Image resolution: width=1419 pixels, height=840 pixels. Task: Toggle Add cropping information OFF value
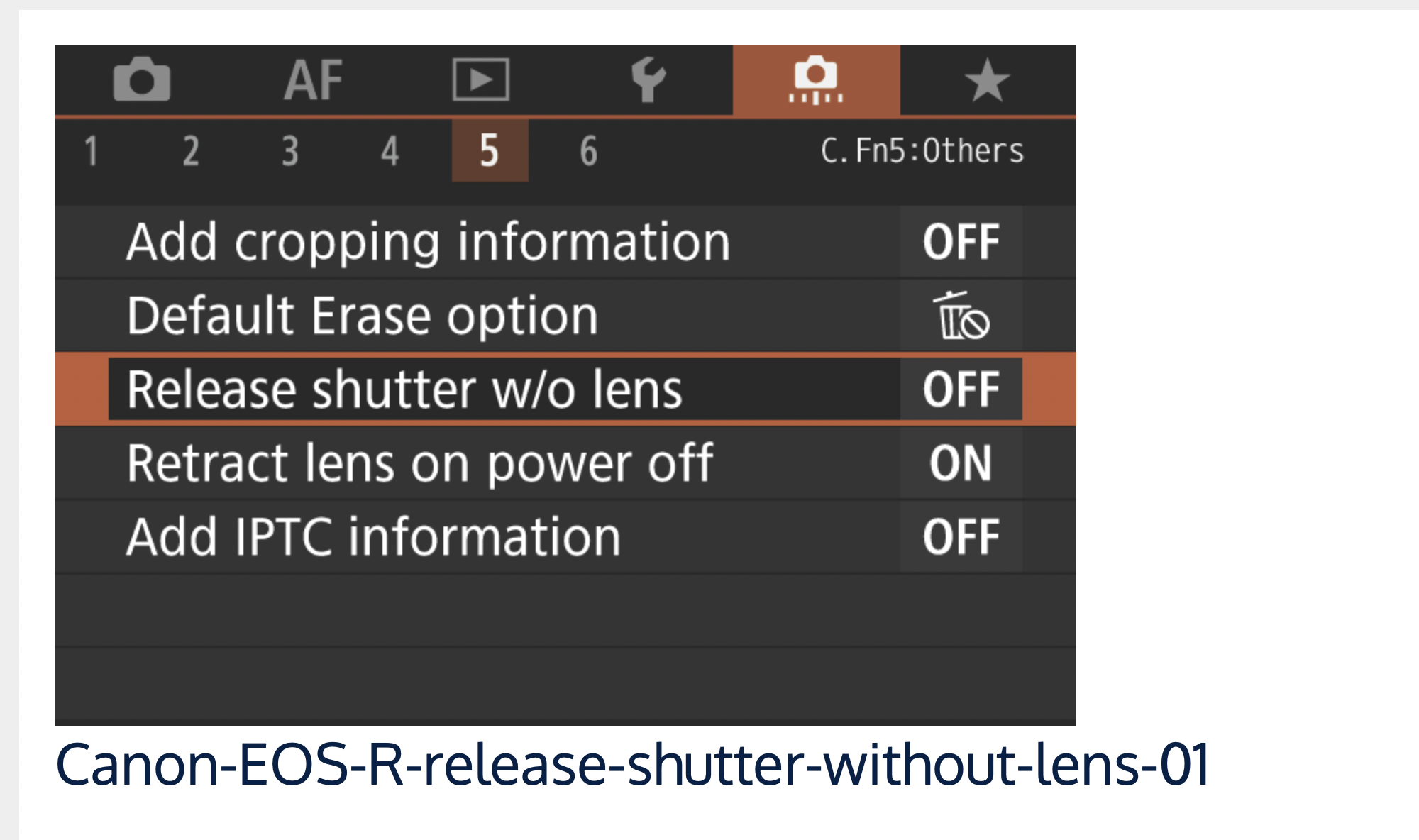(961, 242)
